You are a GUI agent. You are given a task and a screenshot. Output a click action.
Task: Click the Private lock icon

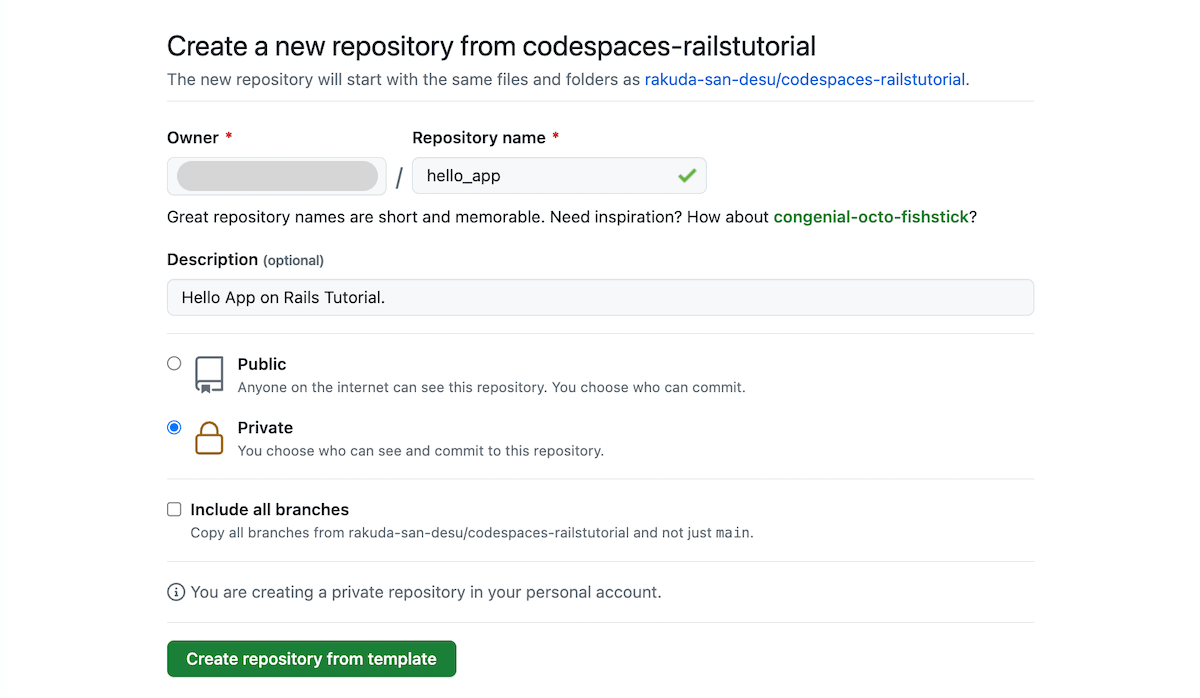pos(209,438)
